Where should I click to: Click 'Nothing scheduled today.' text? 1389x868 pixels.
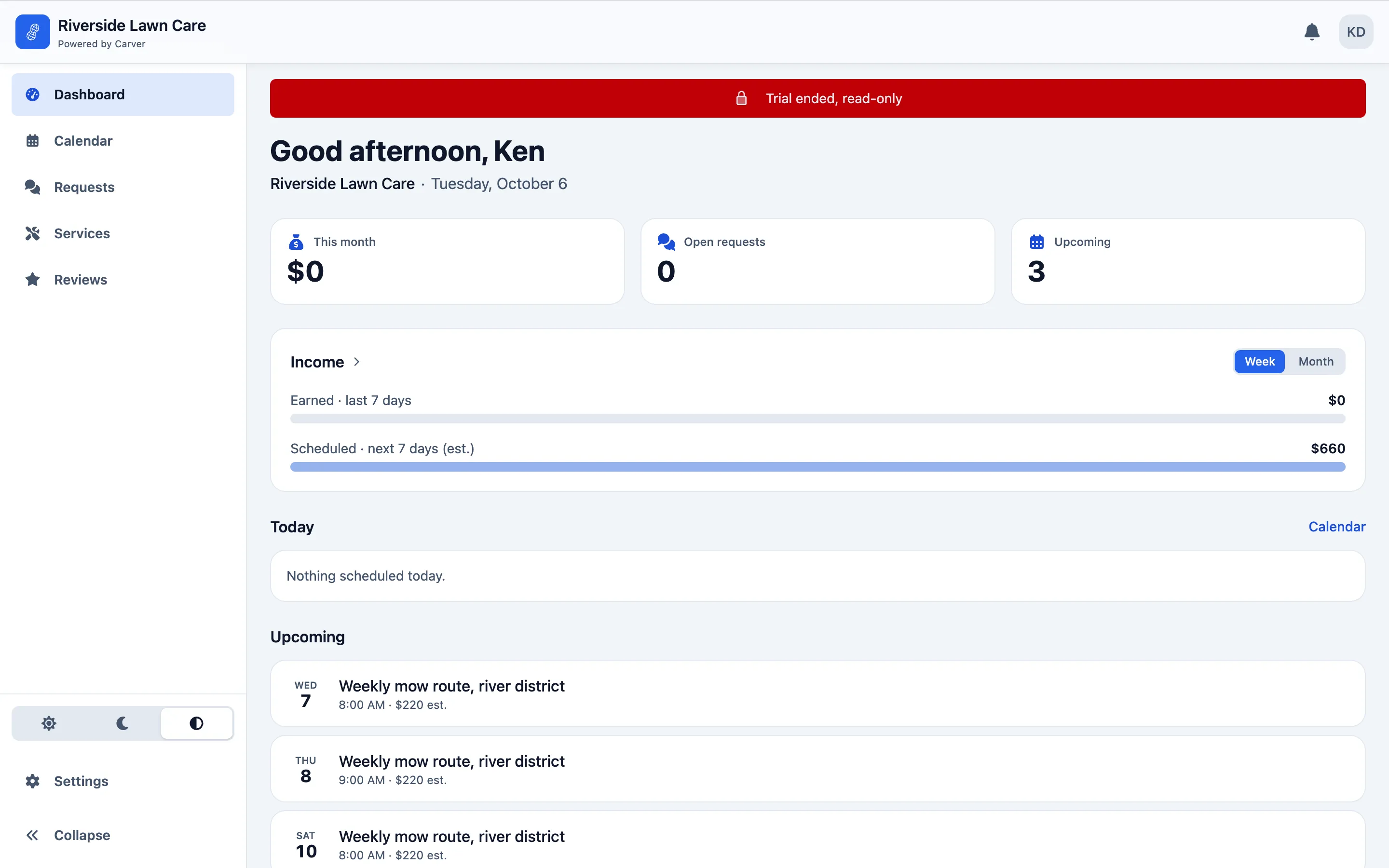[366, 576]
